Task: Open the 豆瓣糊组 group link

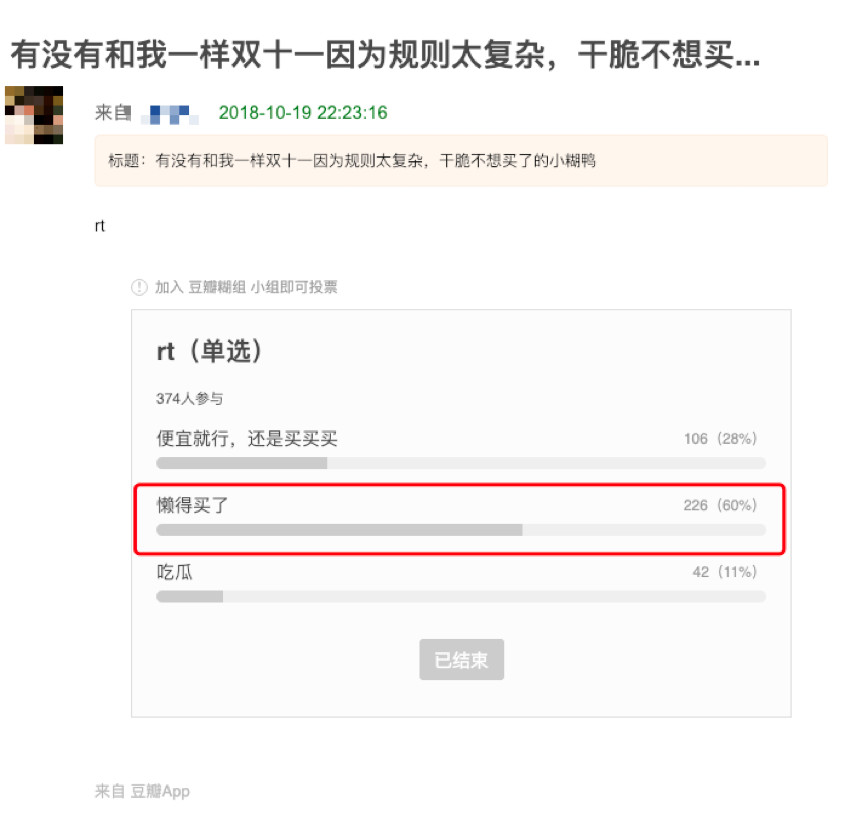Action: (217, 287)
